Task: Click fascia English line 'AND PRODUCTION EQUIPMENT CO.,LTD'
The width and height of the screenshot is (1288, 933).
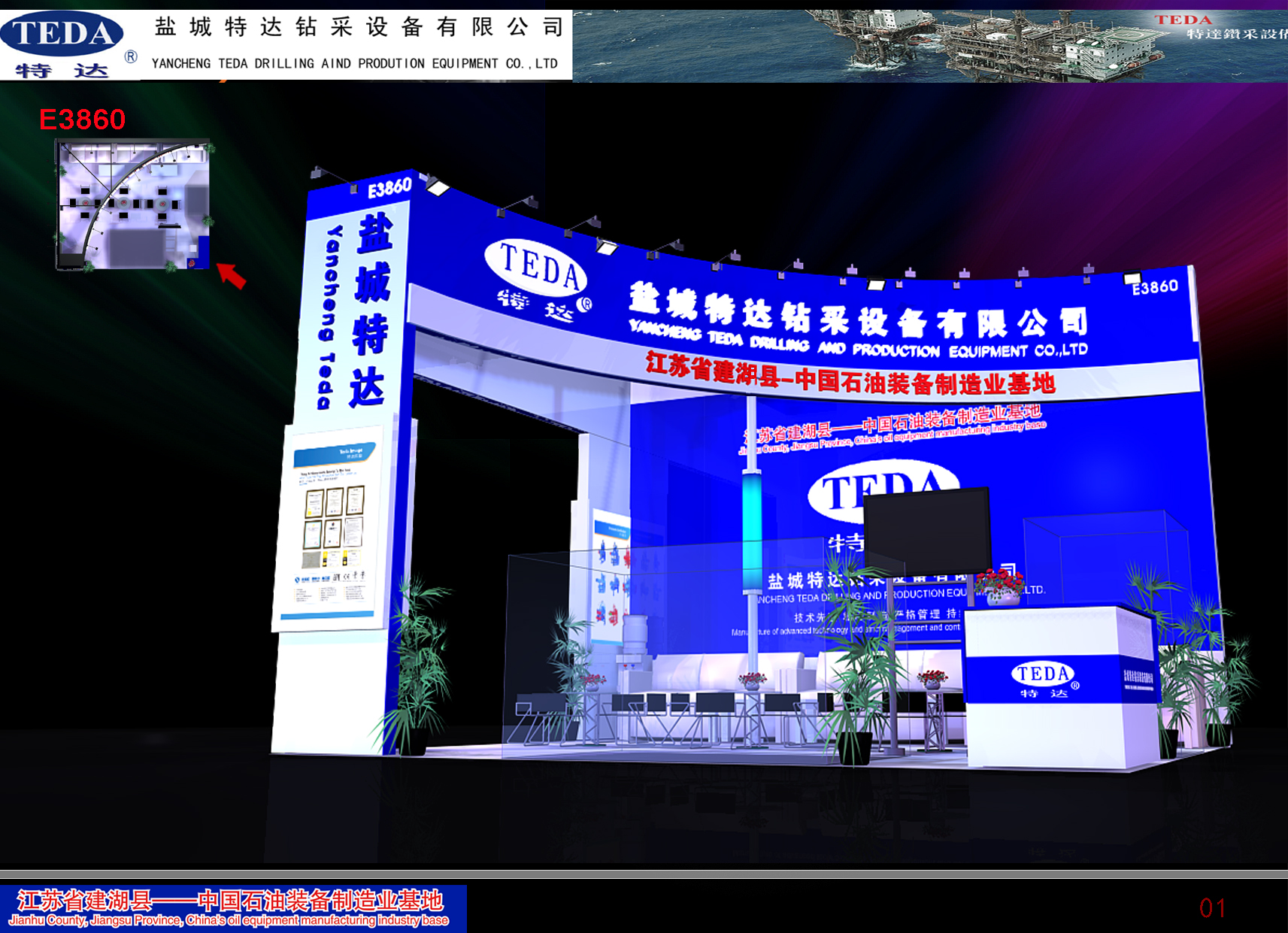Action: (x=953, y=350)
